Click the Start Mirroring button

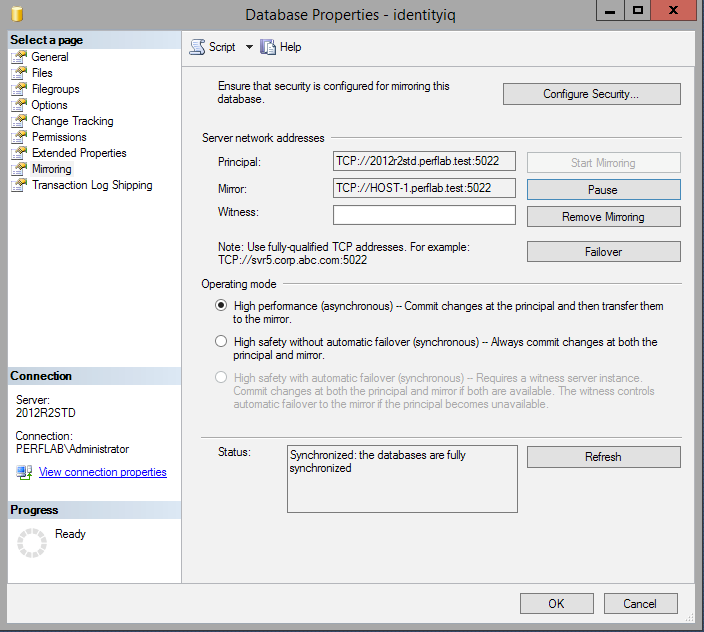point(603,162)
